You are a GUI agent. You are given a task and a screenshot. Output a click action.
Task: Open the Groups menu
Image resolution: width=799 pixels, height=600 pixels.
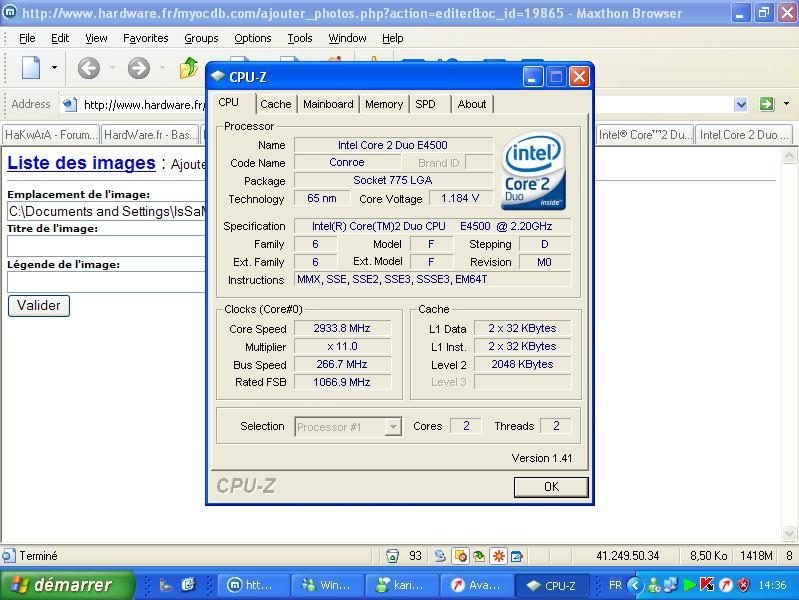point(201,38)
